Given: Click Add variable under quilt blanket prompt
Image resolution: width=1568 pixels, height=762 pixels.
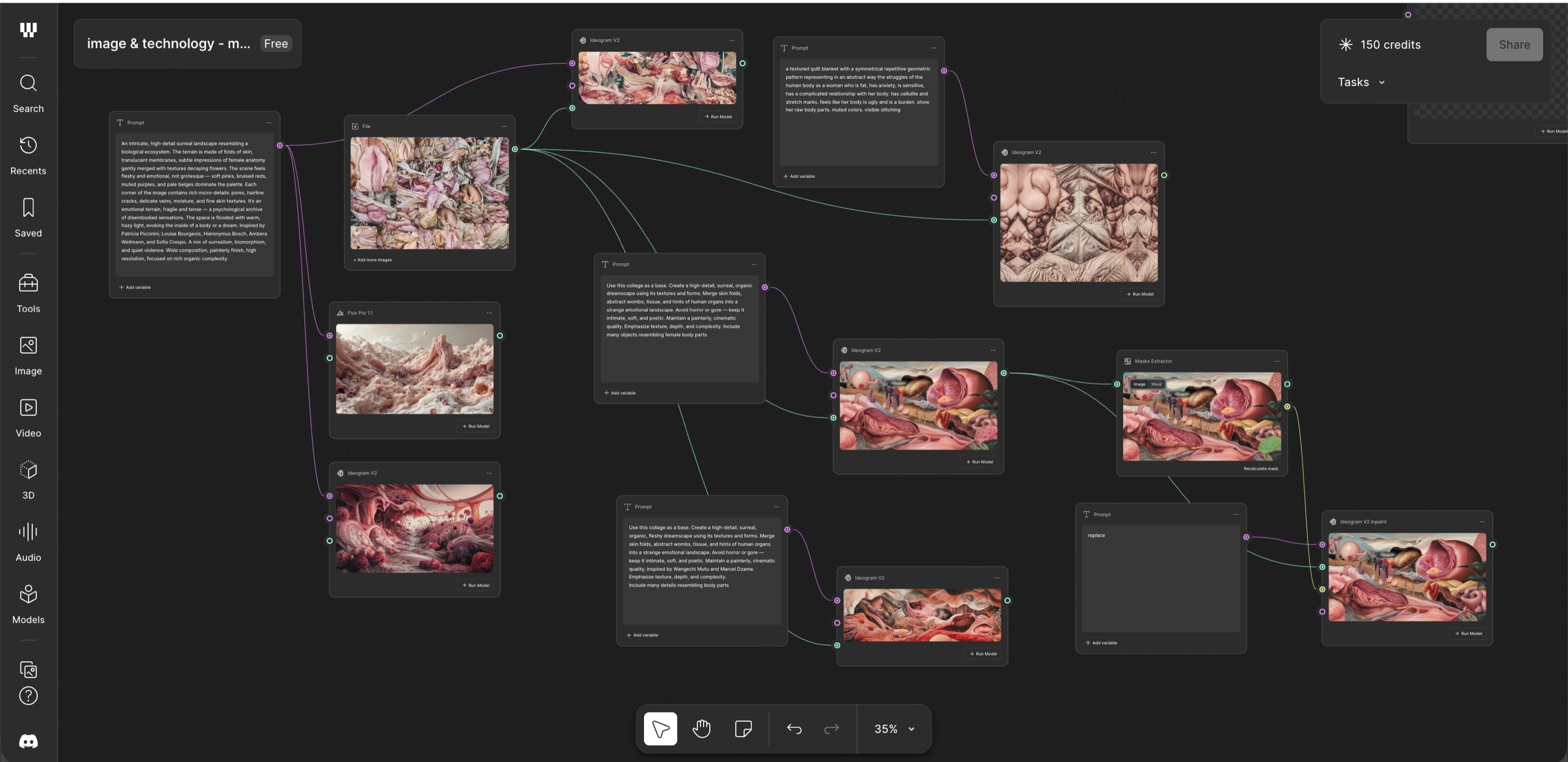Looking at the screenshot, I should (x=799, y=176).
